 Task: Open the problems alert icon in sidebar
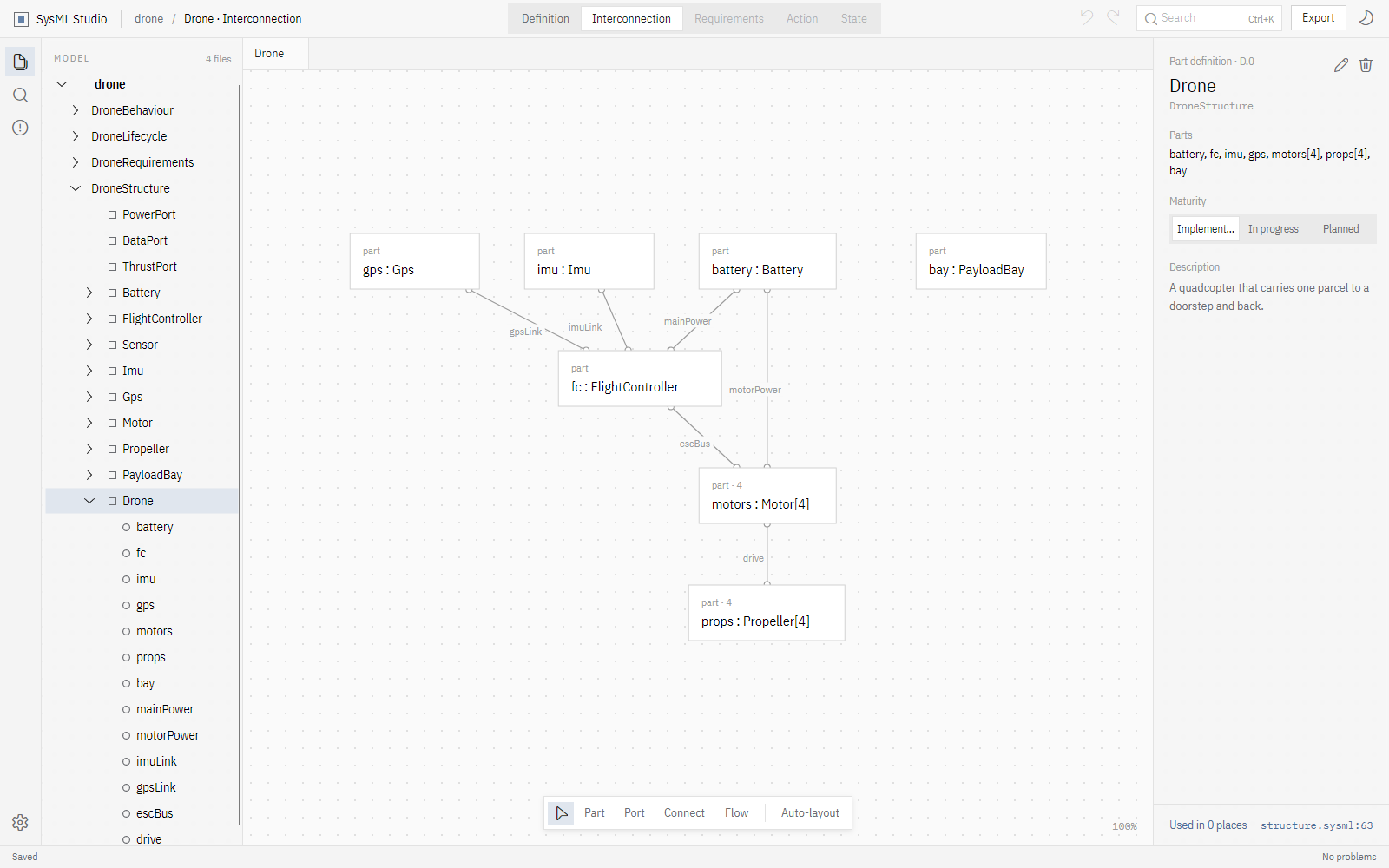click(x=21, y=128)
